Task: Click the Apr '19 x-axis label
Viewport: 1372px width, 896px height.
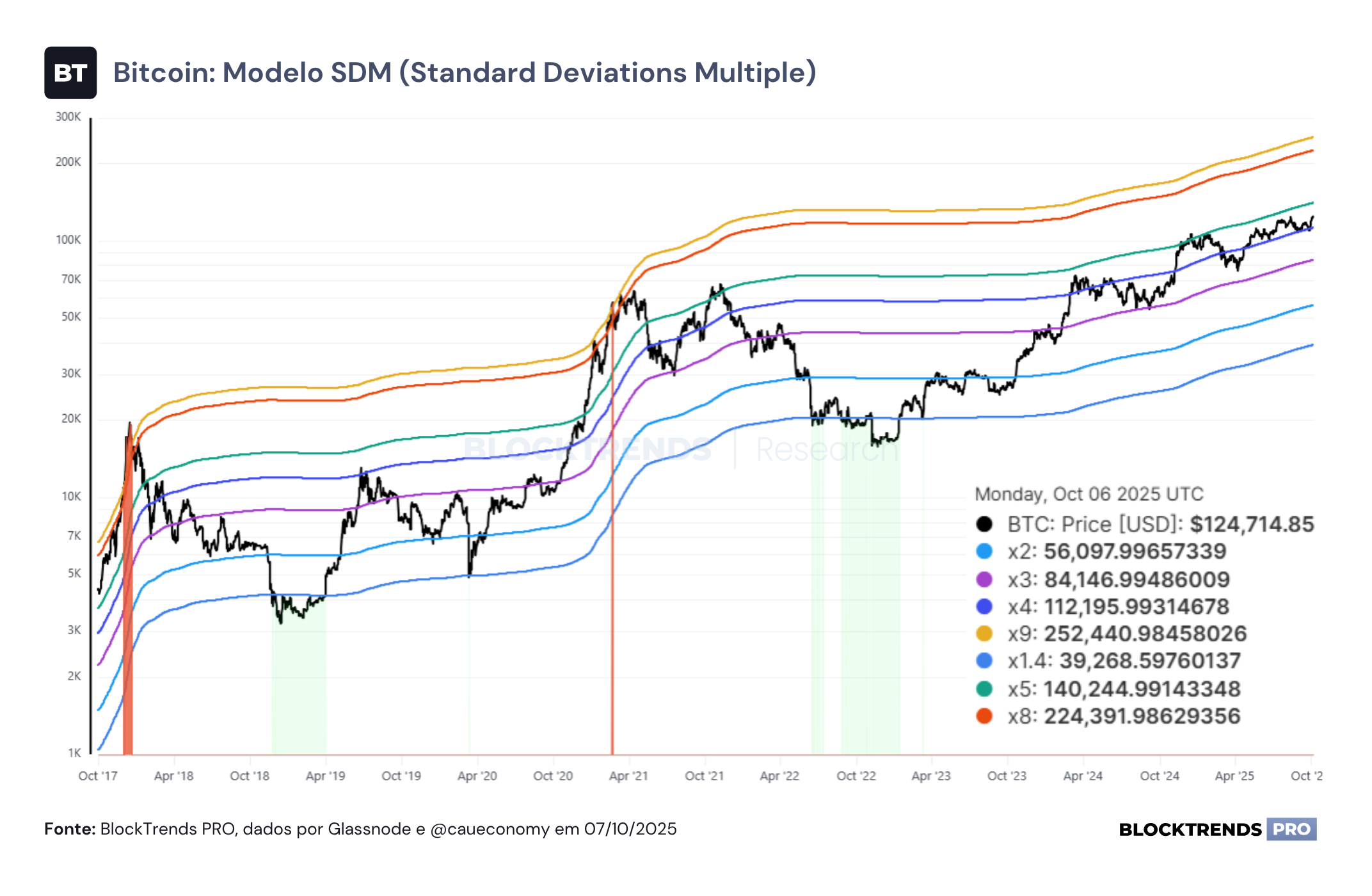Action: point(325,776)
